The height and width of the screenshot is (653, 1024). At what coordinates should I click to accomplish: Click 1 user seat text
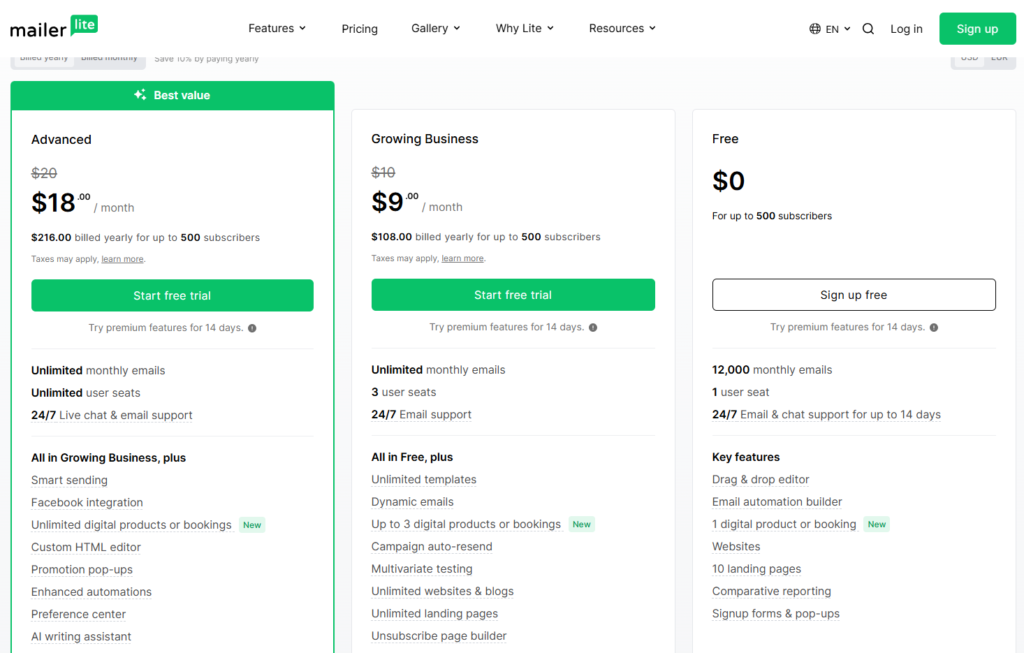[741, 392]
